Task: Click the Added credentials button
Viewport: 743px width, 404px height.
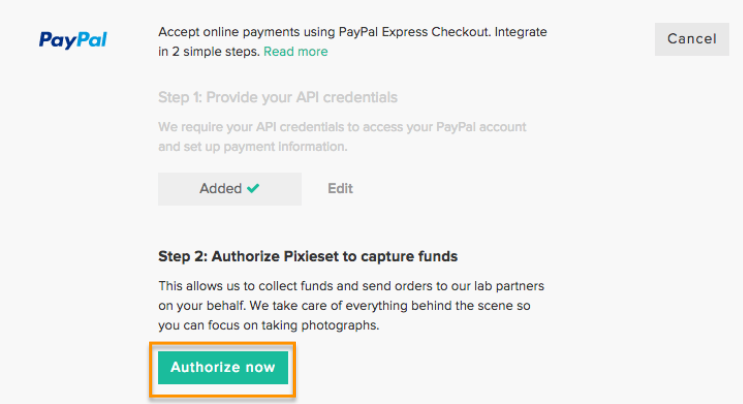Action: click(230, 189)
